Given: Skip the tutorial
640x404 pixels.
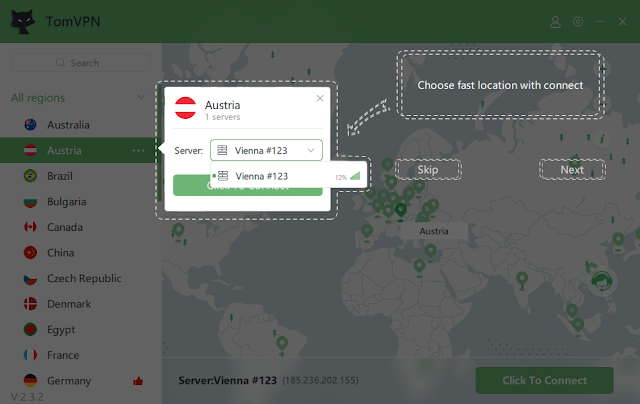Looking at the screenshot, I should click(x=428, y=170).
